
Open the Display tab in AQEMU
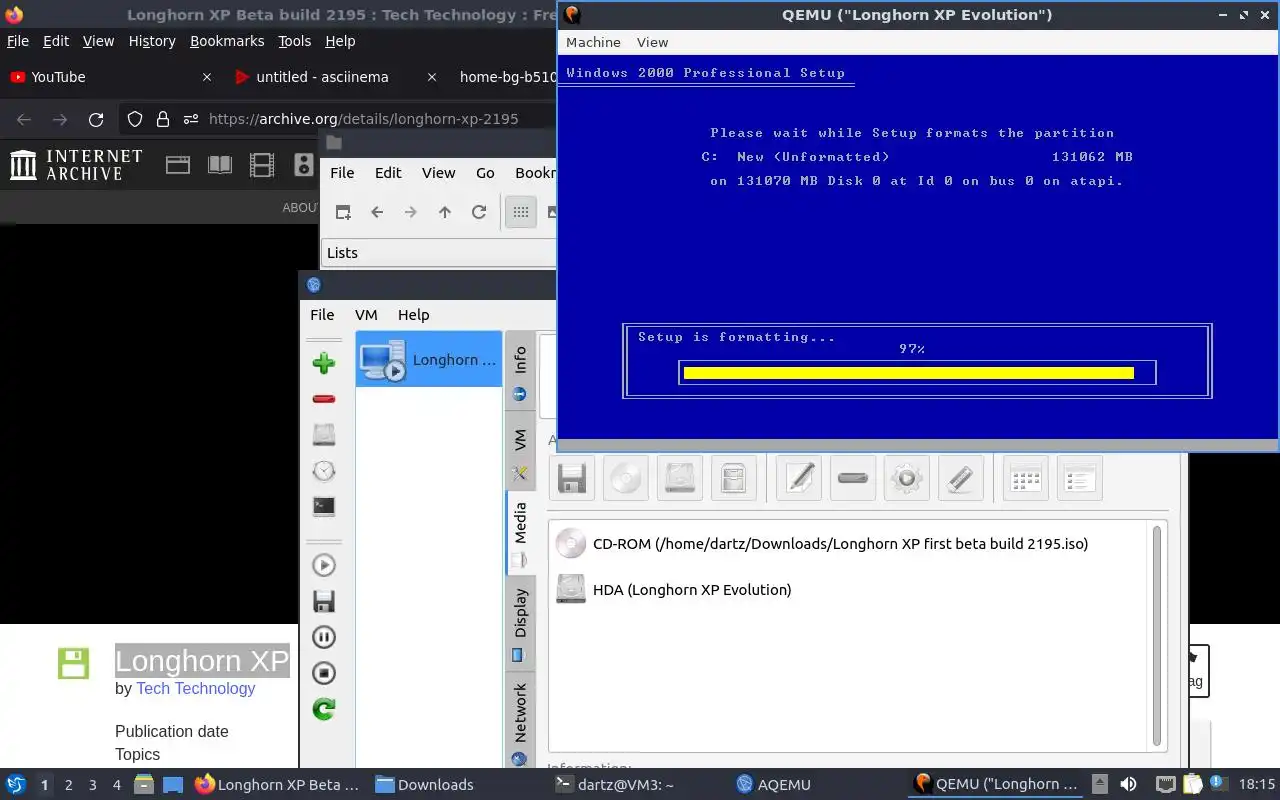(520, 622)
